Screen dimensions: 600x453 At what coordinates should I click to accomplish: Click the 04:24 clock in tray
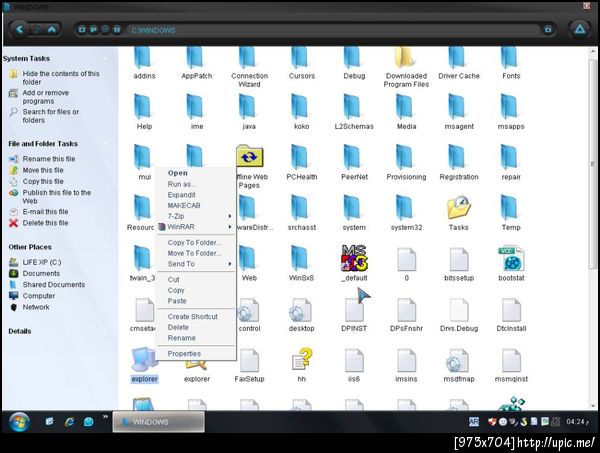(x=577, y=422)
